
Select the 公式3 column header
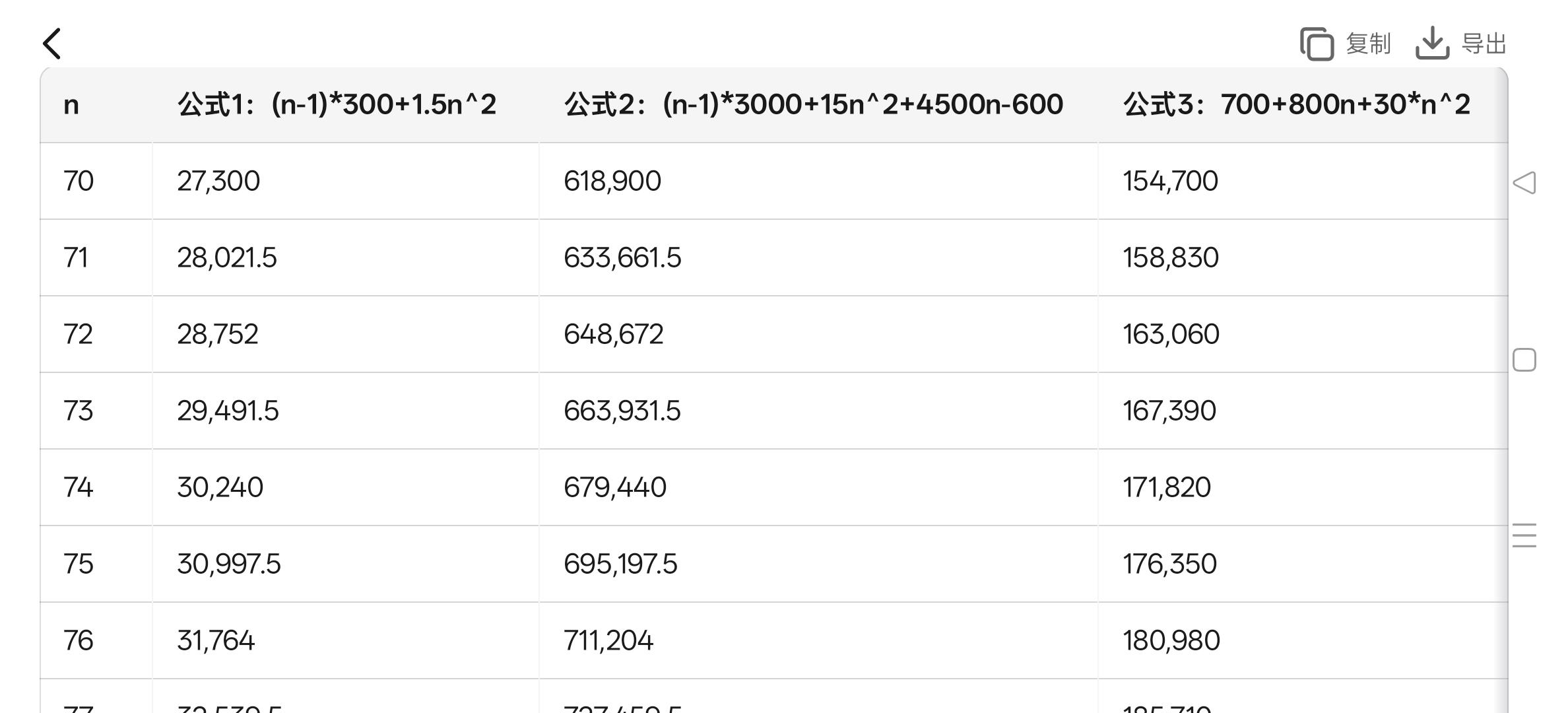coord(1296,105)
